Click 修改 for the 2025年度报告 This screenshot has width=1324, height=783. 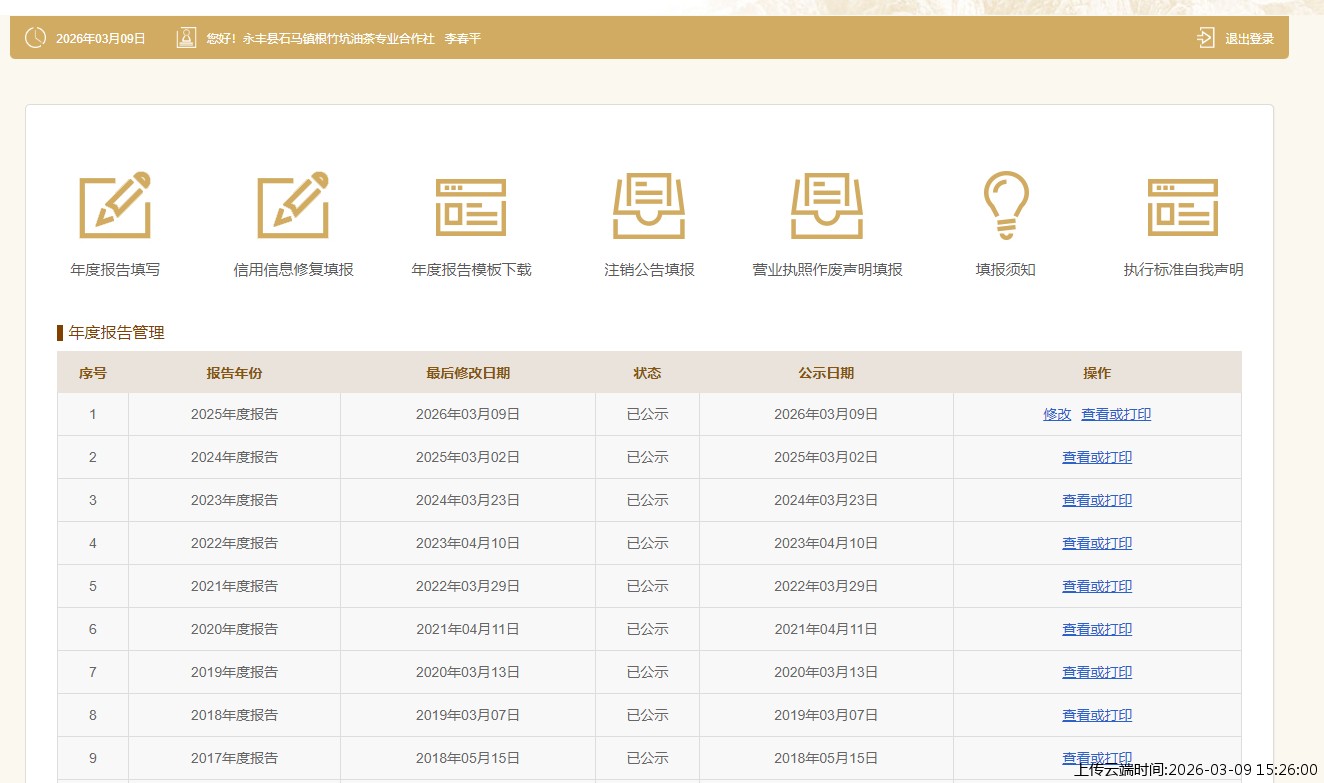tap(1057, 414)
